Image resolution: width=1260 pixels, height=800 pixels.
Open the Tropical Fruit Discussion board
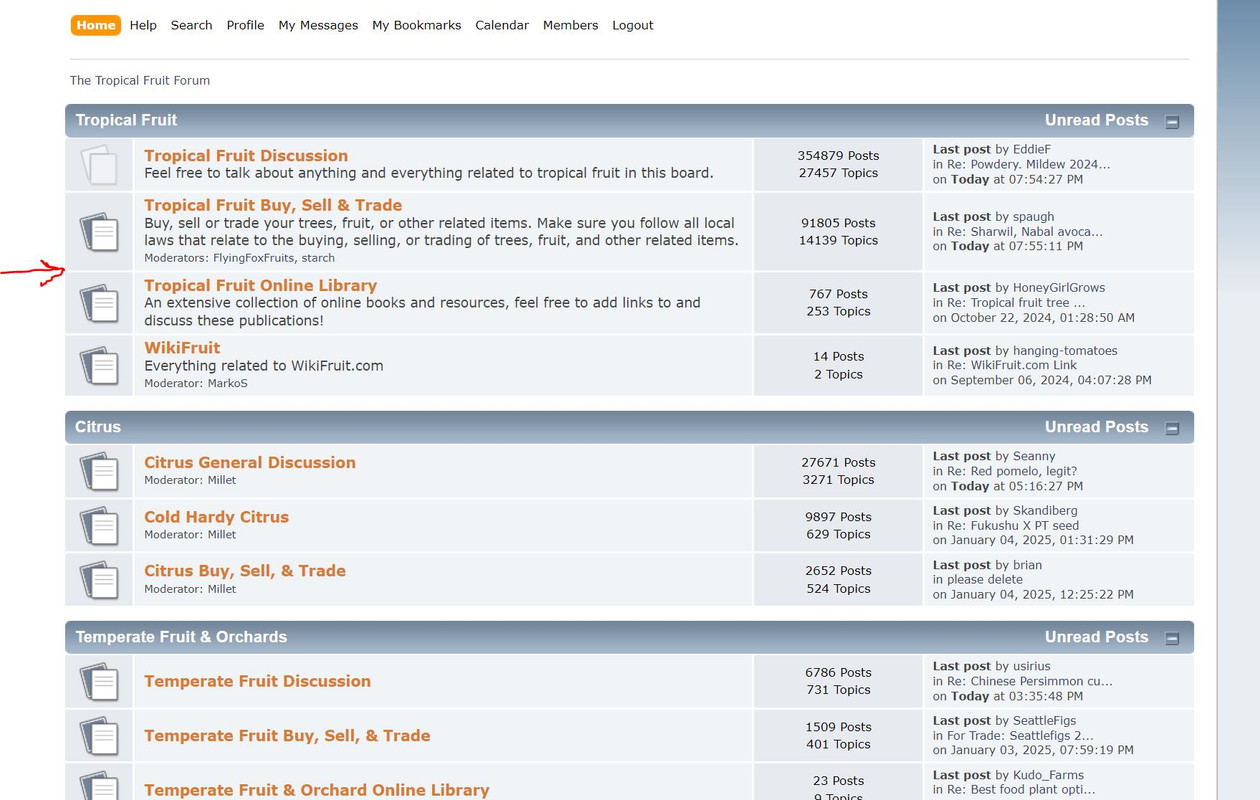[246, 155]
